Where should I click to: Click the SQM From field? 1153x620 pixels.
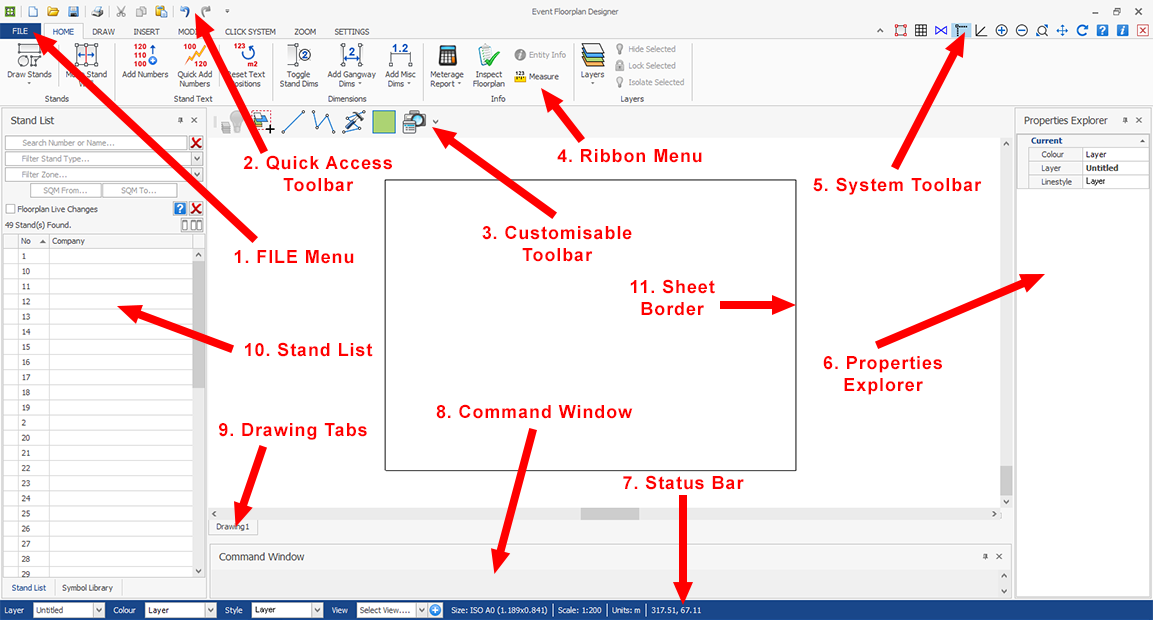65,190
